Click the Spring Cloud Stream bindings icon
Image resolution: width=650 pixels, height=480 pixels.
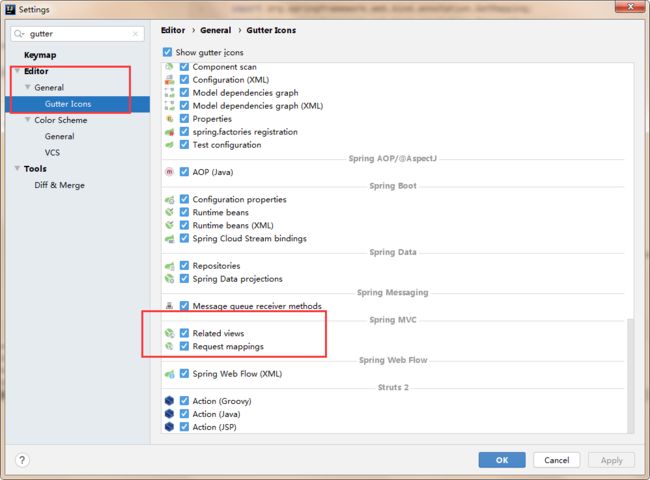pyautogui.click(x=169, y=238)
